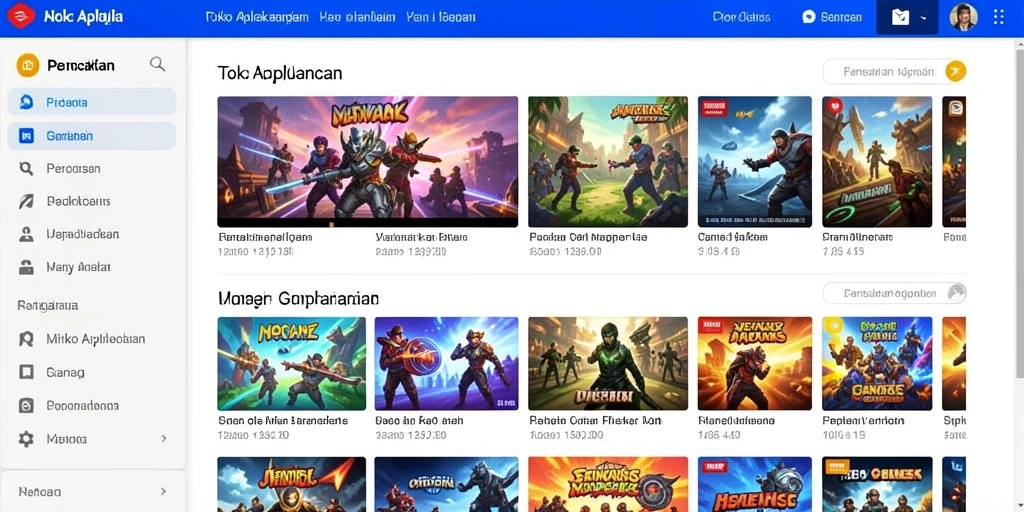This screenshot has width=1024, height=512.
Task: Open the Rlaneoleainoao game thumbnail
Action: (x=755, y=363)
